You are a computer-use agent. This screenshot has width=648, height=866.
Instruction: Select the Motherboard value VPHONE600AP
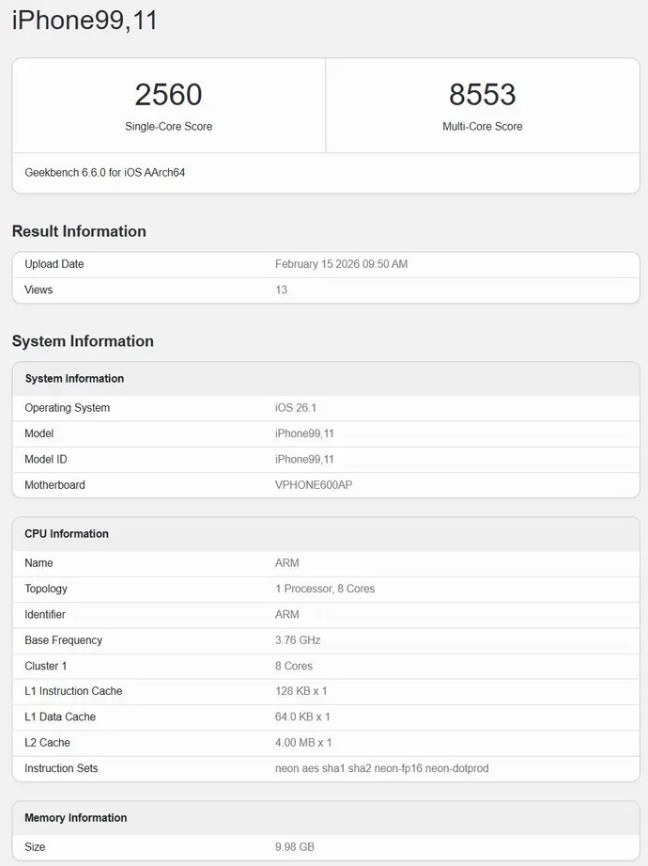(x=314, y=485)
